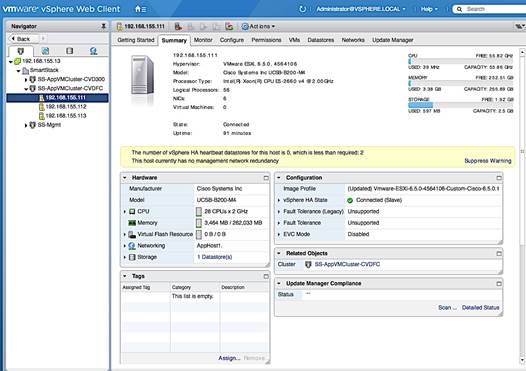Maximize the Related Objects panel

pos(499,254)
